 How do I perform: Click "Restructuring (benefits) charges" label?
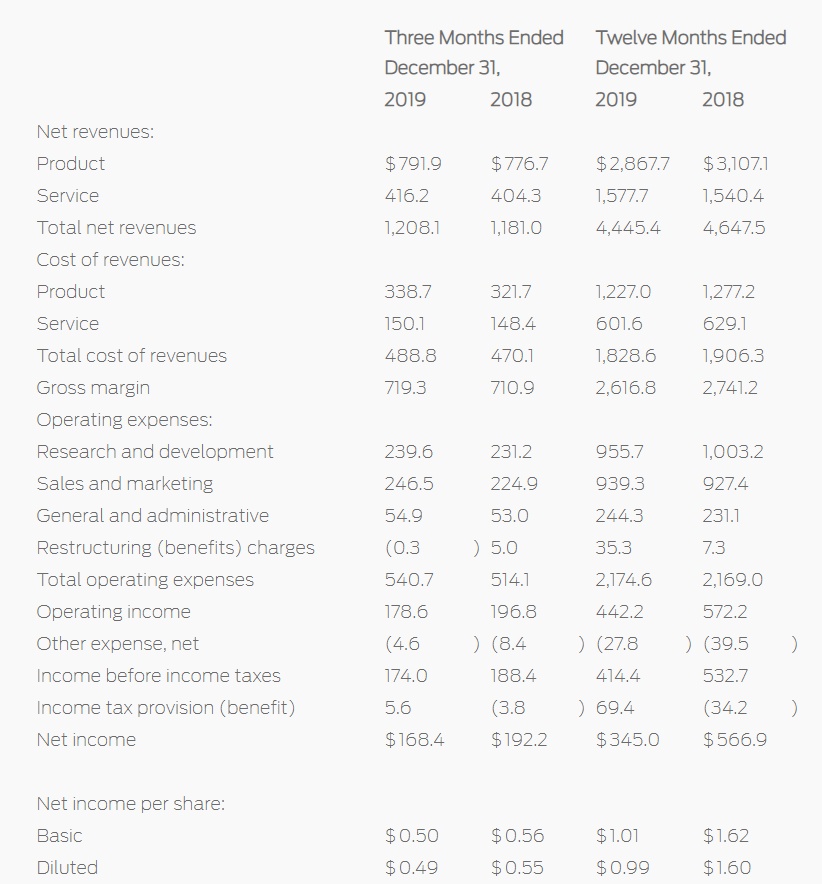coord(175,547)
